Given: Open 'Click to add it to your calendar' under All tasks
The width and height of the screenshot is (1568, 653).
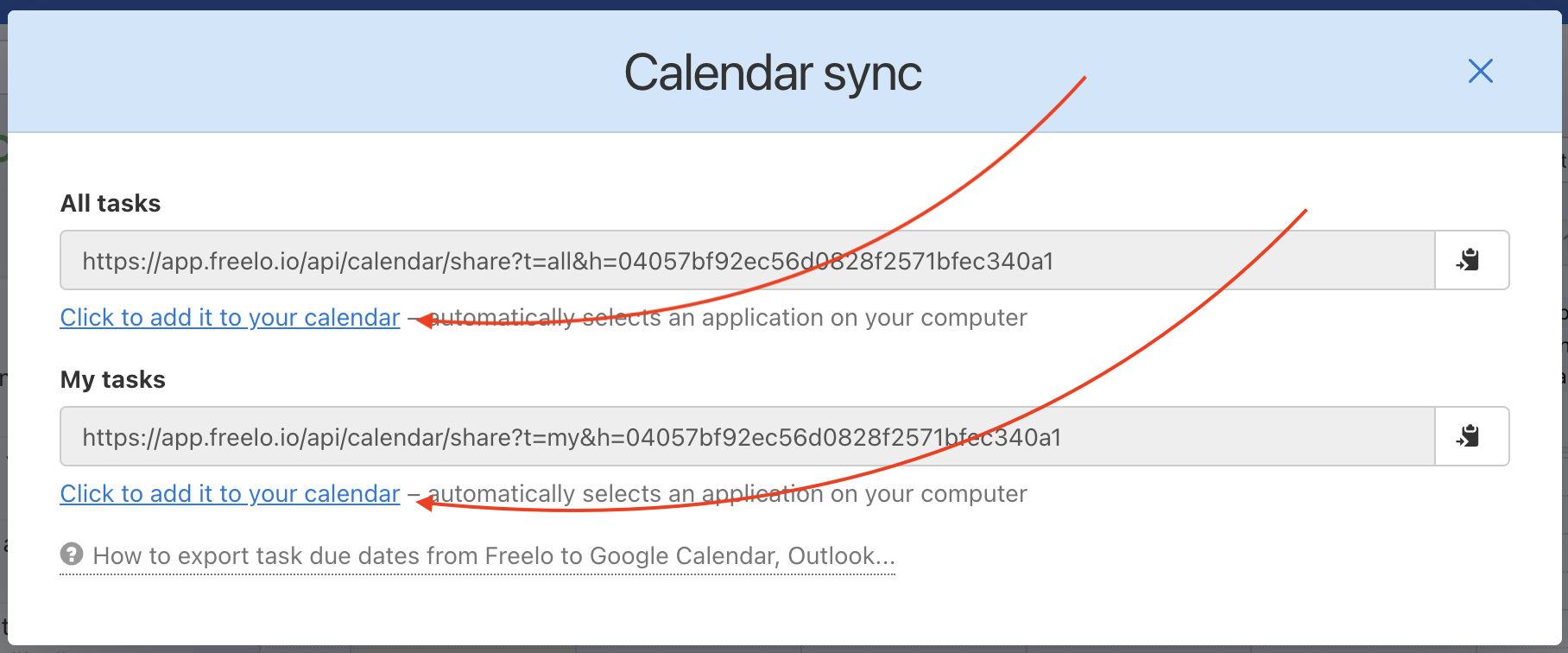Looking at the screenshot, I should pyautogui.click(x=229, y=318).
